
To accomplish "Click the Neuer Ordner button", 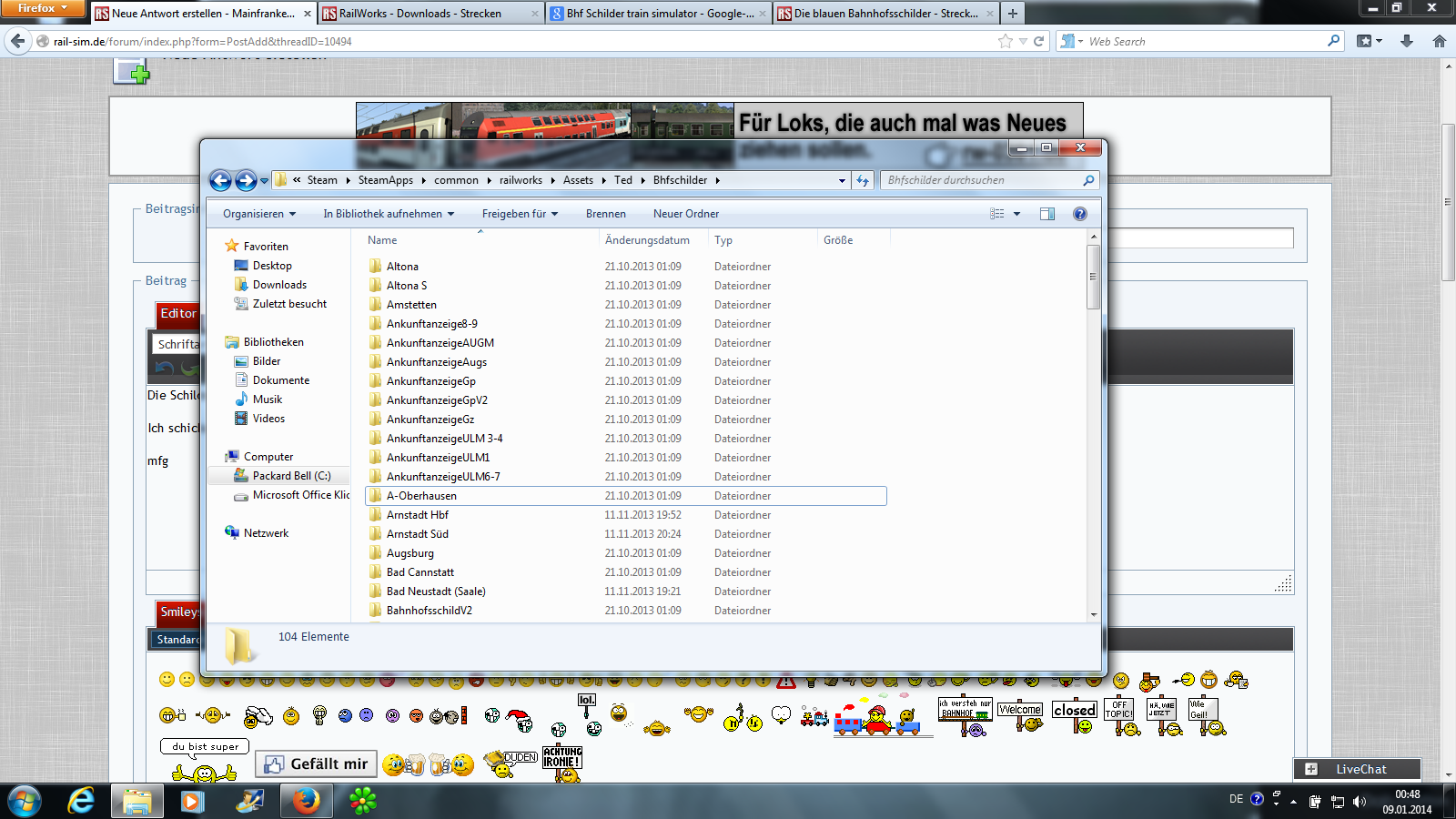I will (x=685, y=214).
